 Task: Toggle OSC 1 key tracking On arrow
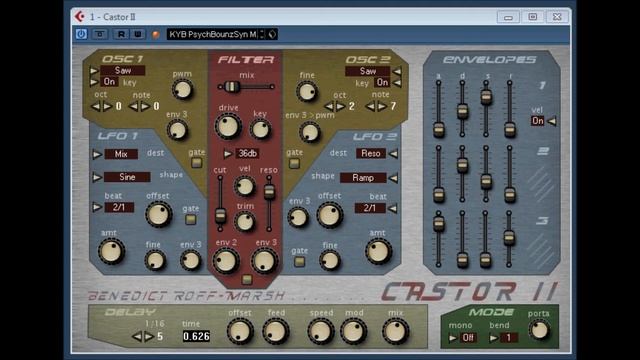coord(94,82)
